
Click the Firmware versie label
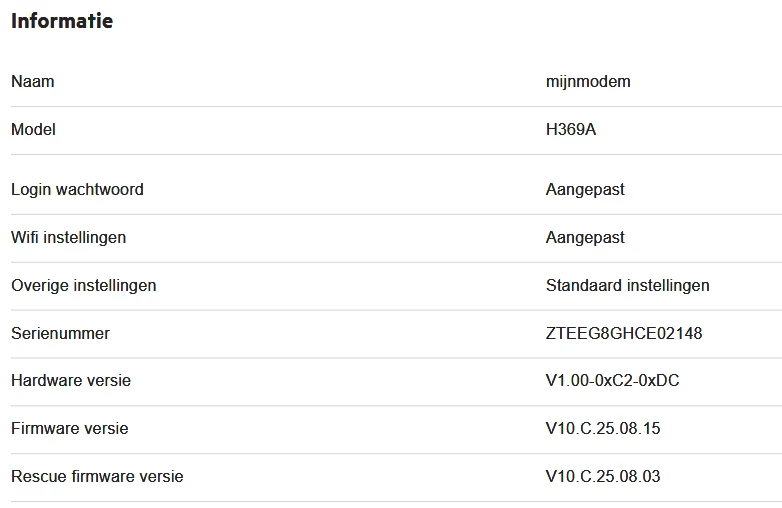click(x=70, y=428)
